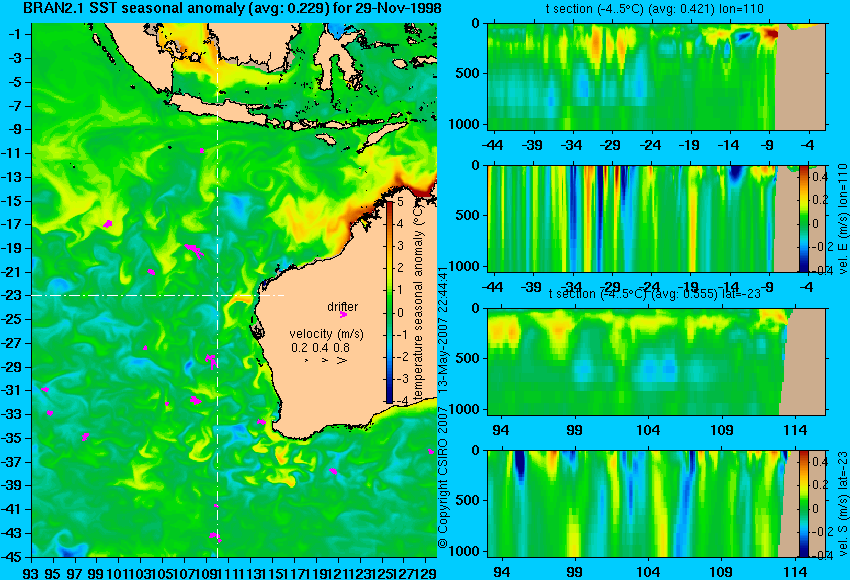Screen dimensions: 850x580
Task: Click the lat=-23 temperature section plot
Action: tap(656, 362)
